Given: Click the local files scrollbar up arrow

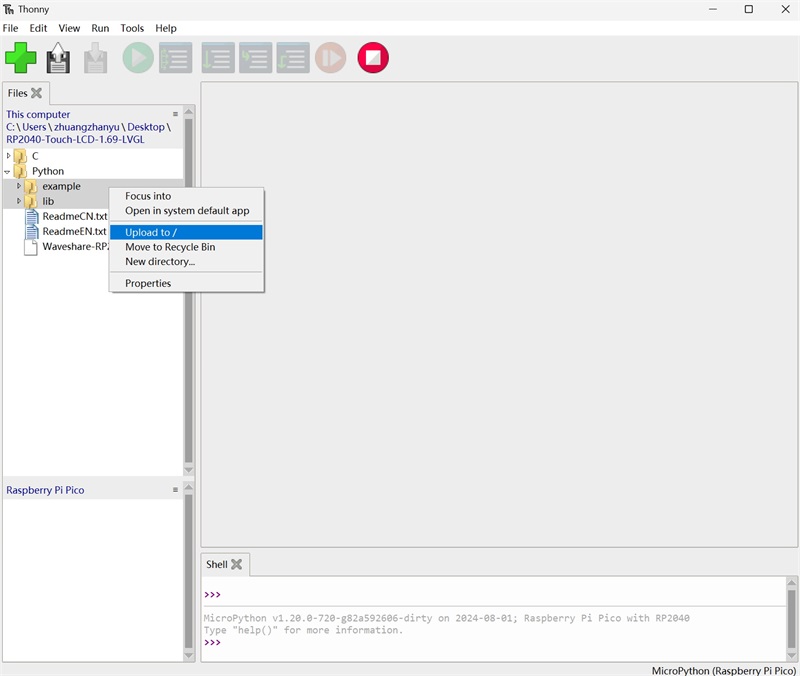Looking at the screenshot, I should [x=189, y=112].
